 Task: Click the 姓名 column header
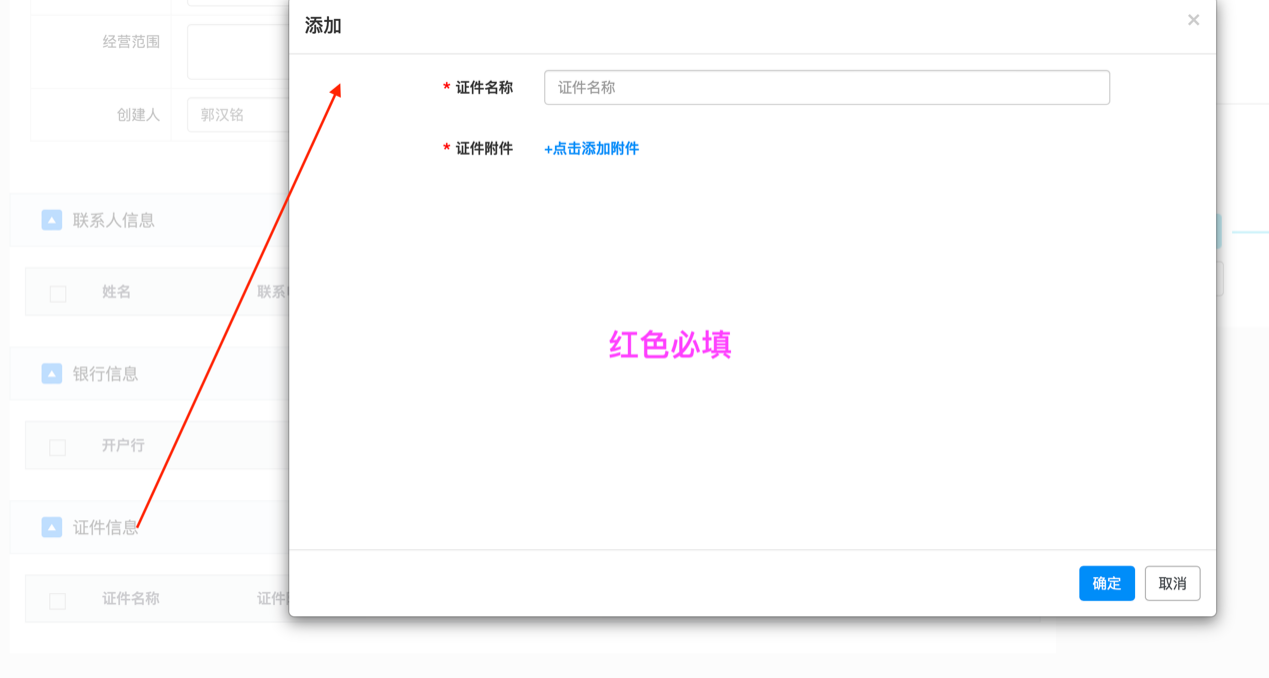[x=116, y=292]
